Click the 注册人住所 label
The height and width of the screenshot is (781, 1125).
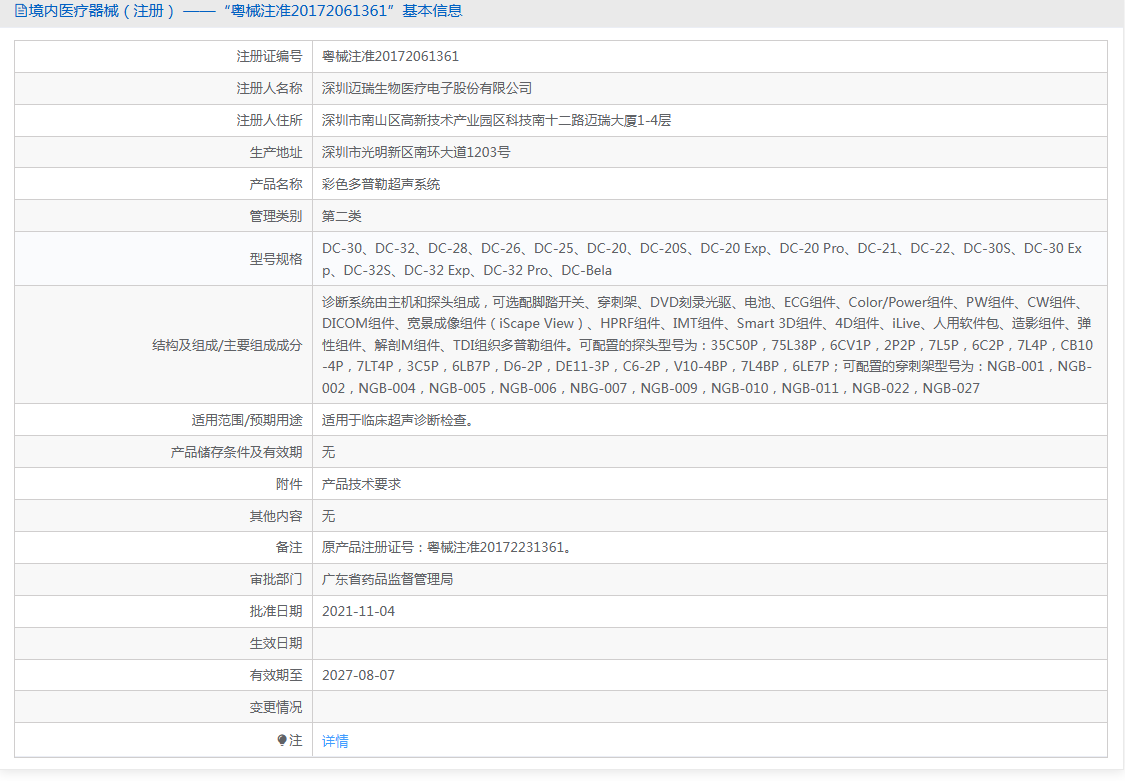270,120
